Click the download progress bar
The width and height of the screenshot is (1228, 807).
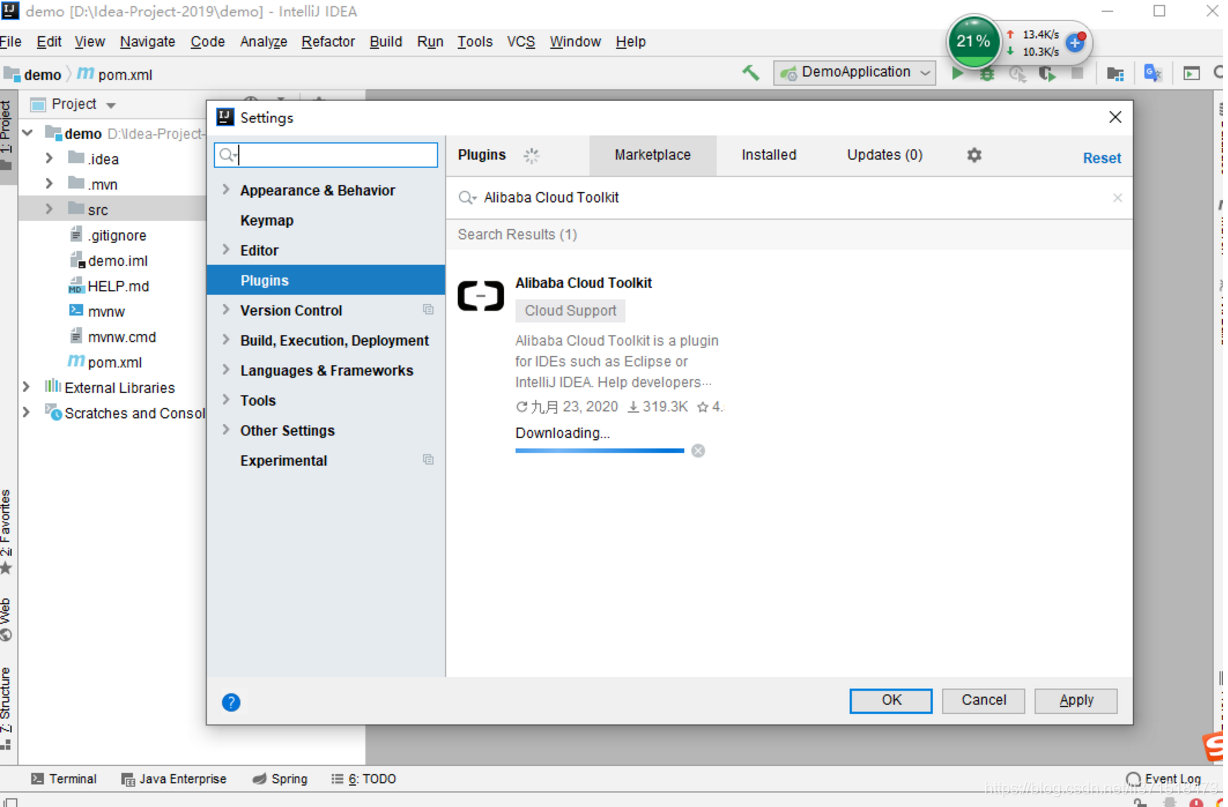click(x=600, y=451)
